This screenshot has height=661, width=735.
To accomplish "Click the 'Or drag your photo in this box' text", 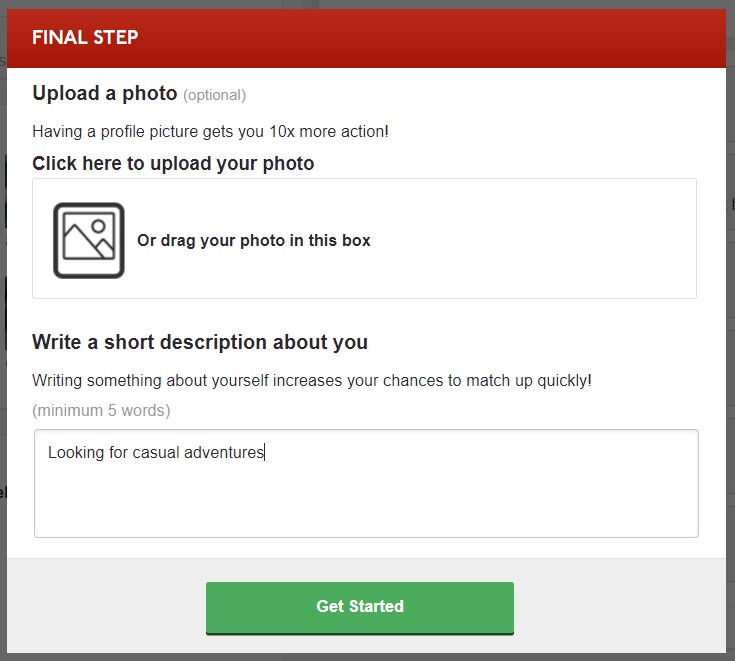I will click(x=253, y=240).
